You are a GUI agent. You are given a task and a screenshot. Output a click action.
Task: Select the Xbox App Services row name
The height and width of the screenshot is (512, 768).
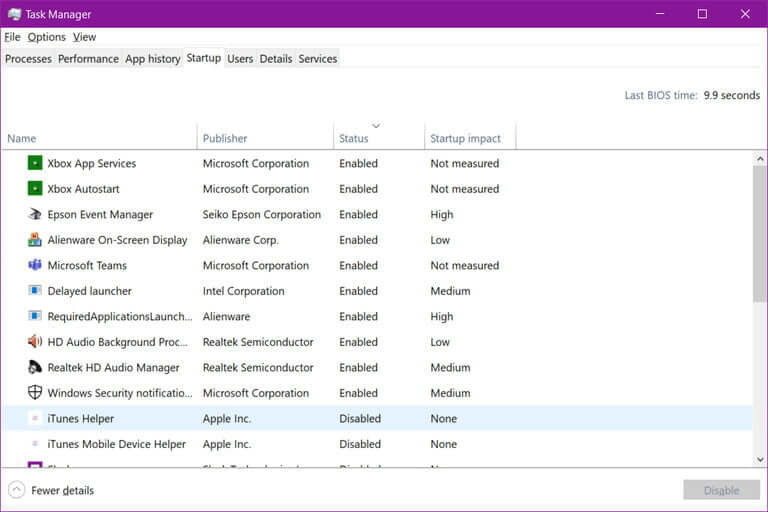(x=92, y=163)
